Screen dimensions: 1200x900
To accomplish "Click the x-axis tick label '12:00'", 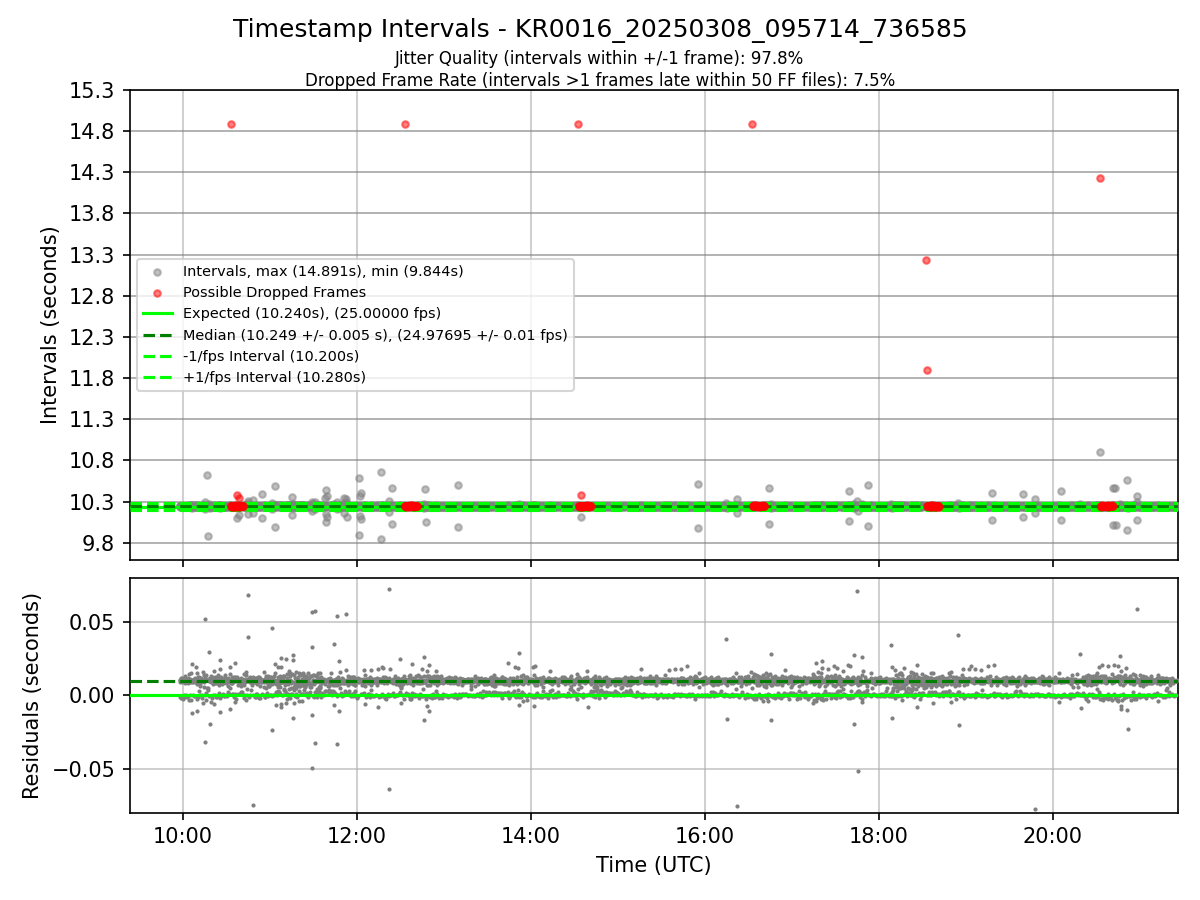I will pyautogui.click(x=357, y=835).
